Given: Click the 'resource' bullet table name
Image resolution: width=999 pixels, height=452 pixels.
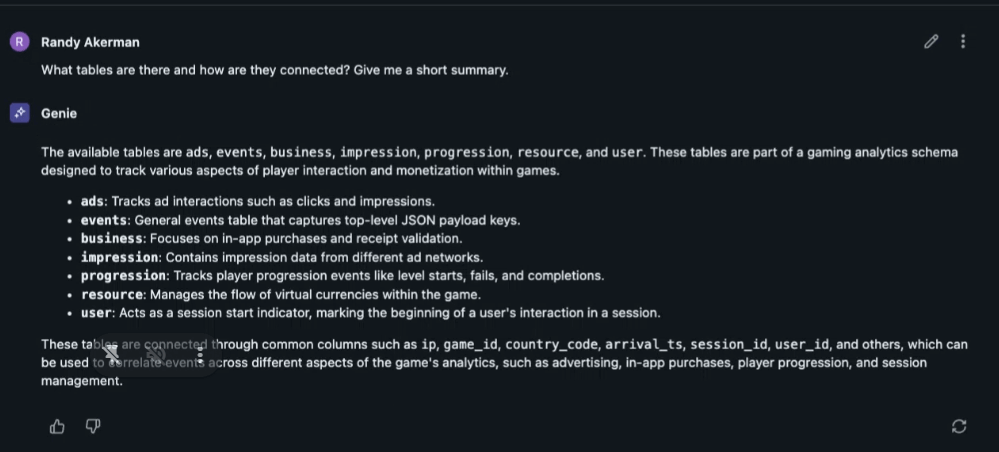Looking at the screenshot, I should (112, 294).
